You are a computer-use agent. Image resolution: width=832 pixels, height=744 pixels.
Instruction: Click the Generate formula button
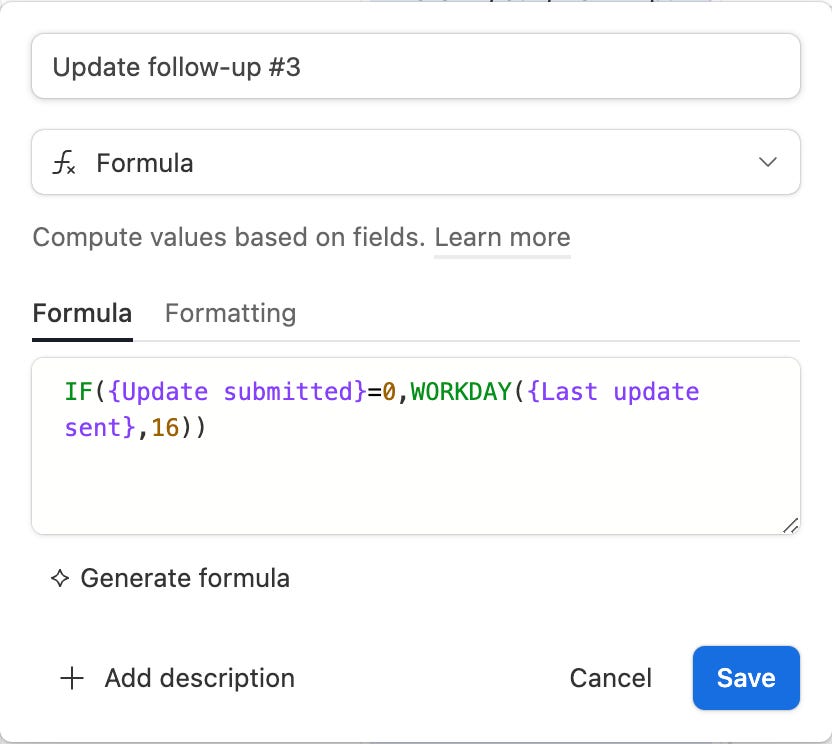(184, 578)
